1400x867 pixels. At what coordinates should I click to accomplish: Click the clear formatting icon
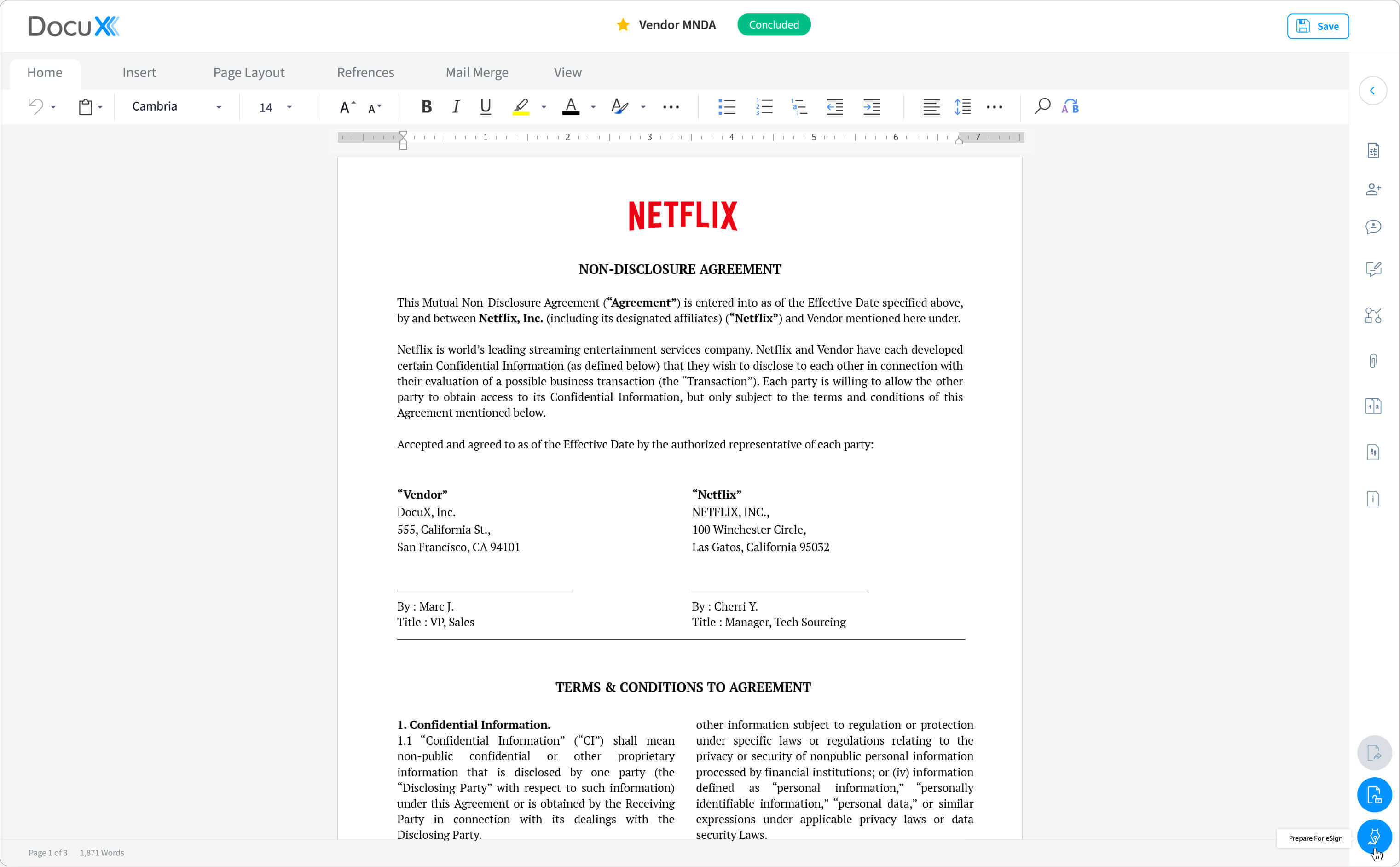click(x=619, y=107)
